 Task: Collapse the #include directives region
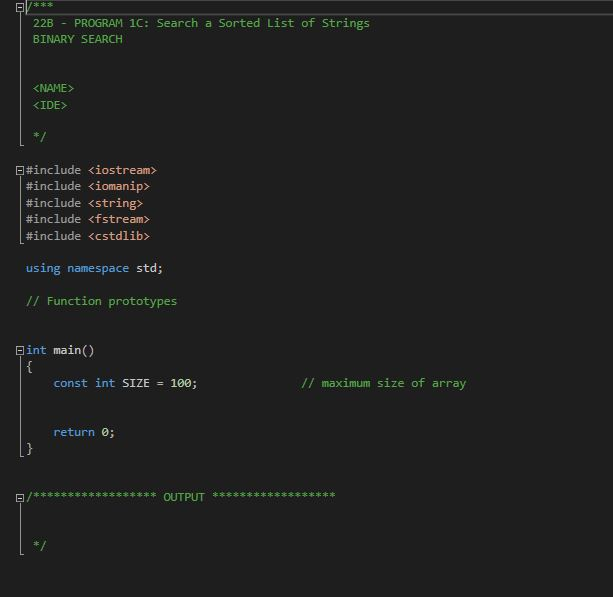[x=20, y=170]
